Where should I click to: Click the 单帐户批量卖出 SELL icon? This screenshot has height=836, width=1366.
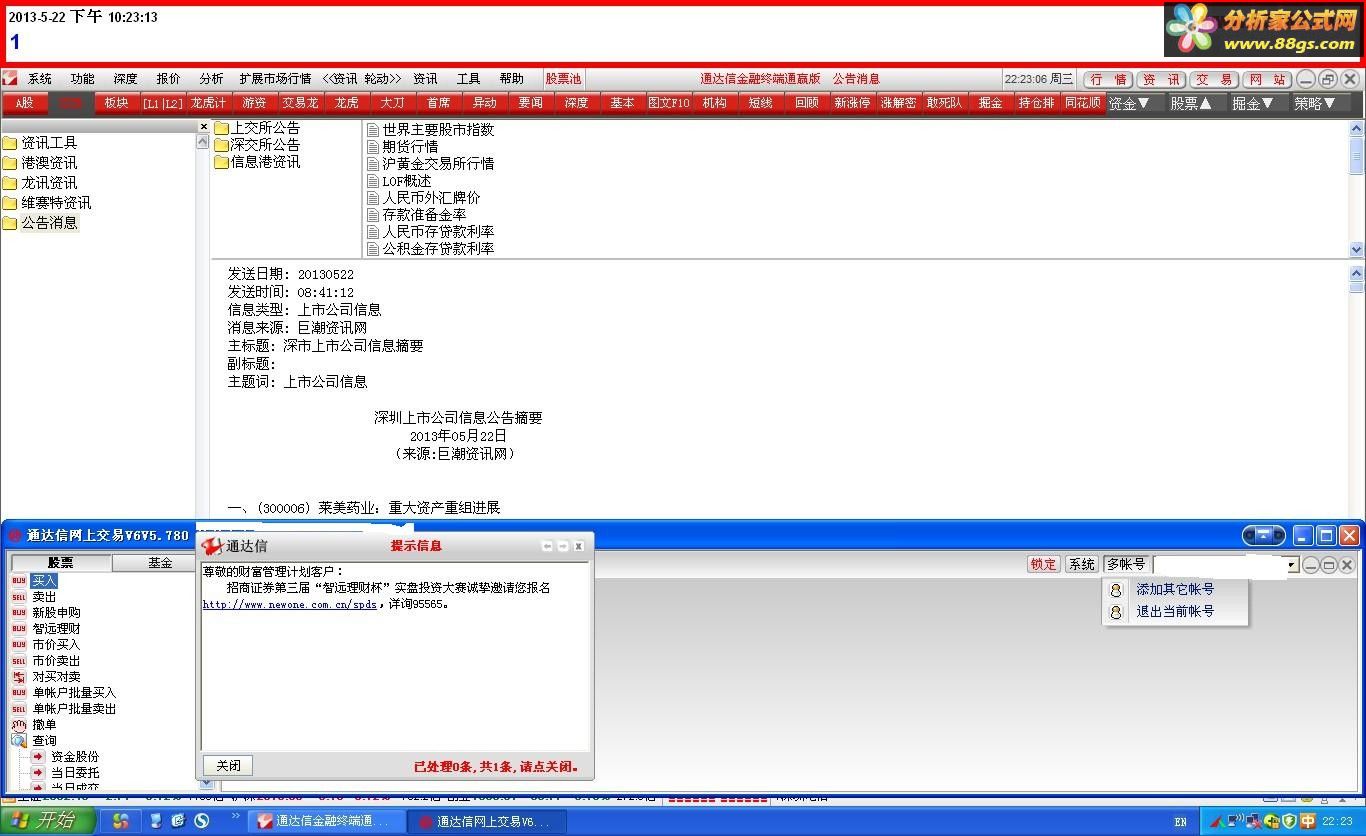pyautogui.click(x=19, y=709)
